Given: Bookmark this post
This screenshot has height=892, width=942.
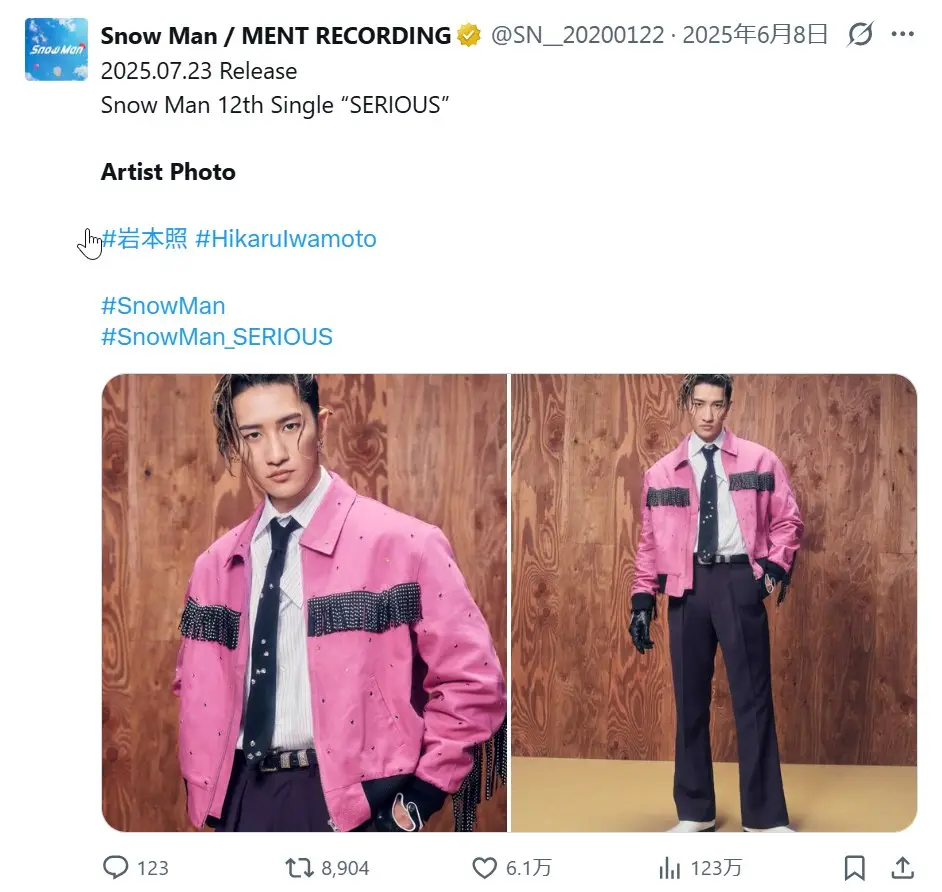Looking at the screenshot, I should (854, 868).
